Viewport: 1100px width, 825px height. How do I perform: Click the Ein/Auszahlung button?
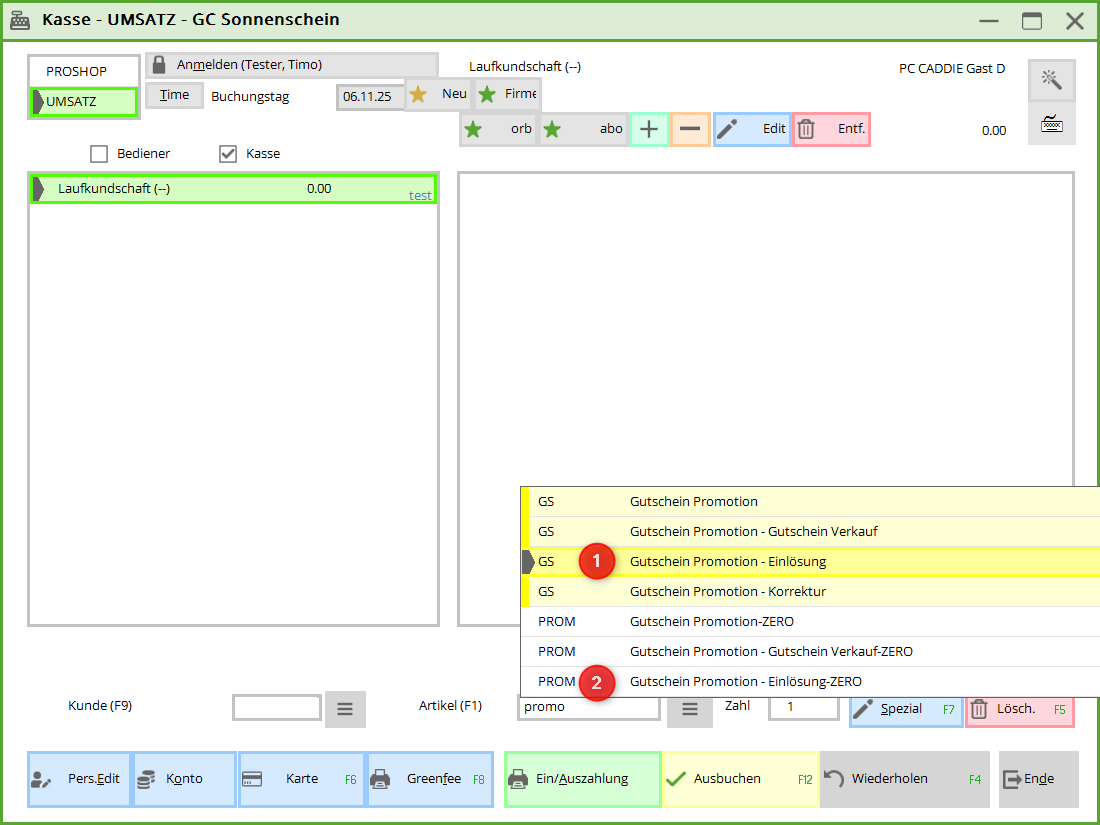582,779
